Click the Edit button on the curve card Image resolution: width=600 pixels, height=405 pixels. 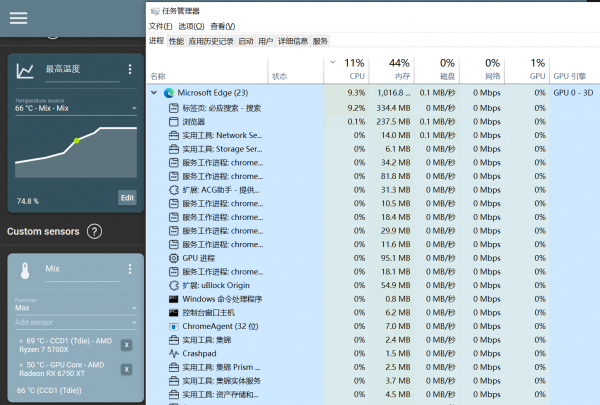pos(127,198)
